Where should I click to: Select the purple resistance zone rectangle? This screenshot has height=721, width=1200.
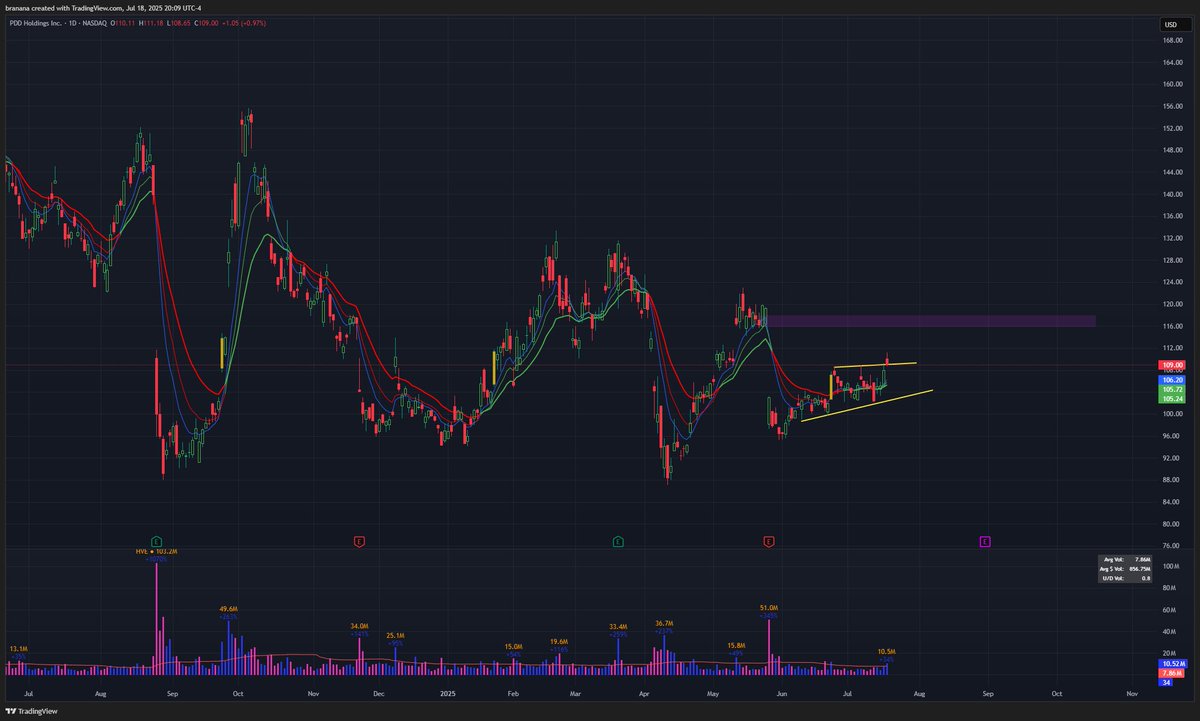[931, 321]
